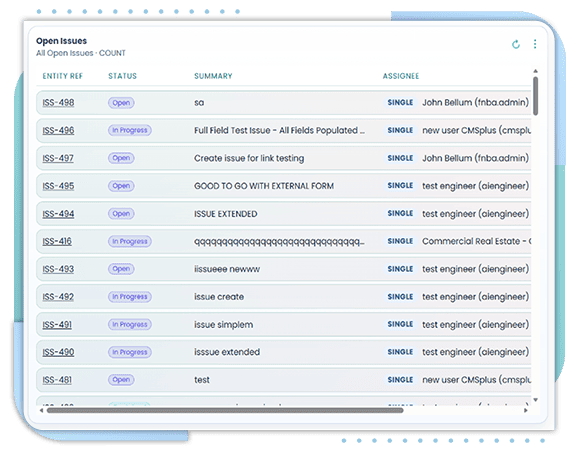The image size is (580, 450).
Task: Click SINGLE tag in ISS-498 row
Action: pyautogui.click(x=400, y=102)
